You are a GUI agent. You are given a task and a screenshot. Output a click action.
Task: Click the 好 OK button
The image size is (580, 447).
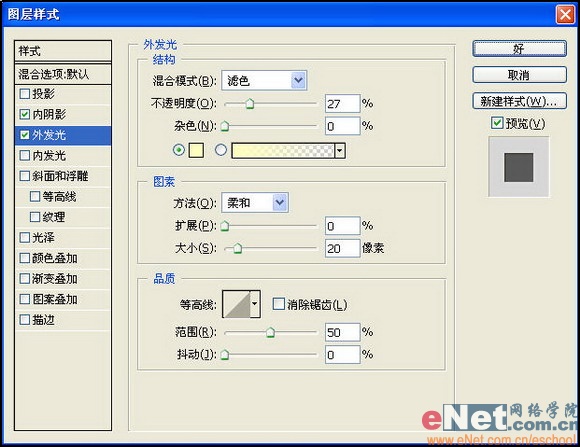click(519, 49)
